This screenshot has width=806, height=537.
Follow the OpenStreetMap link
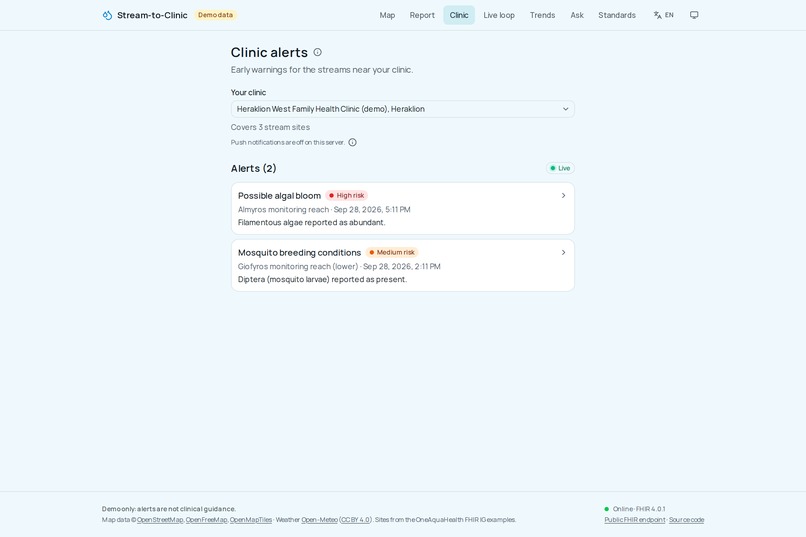[160, 520]
